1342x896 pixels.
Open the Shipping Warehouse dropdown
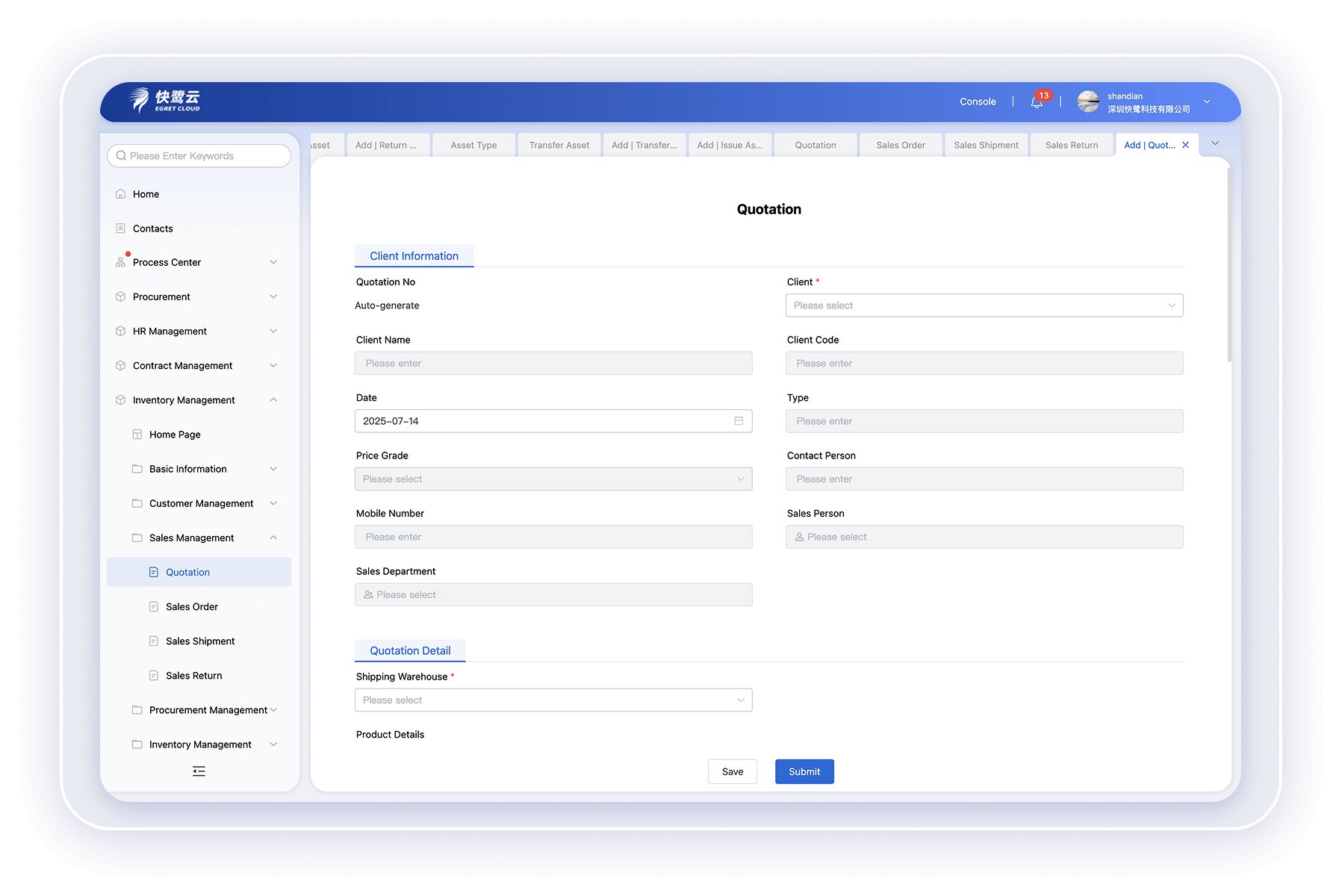[x=553, y=700]
